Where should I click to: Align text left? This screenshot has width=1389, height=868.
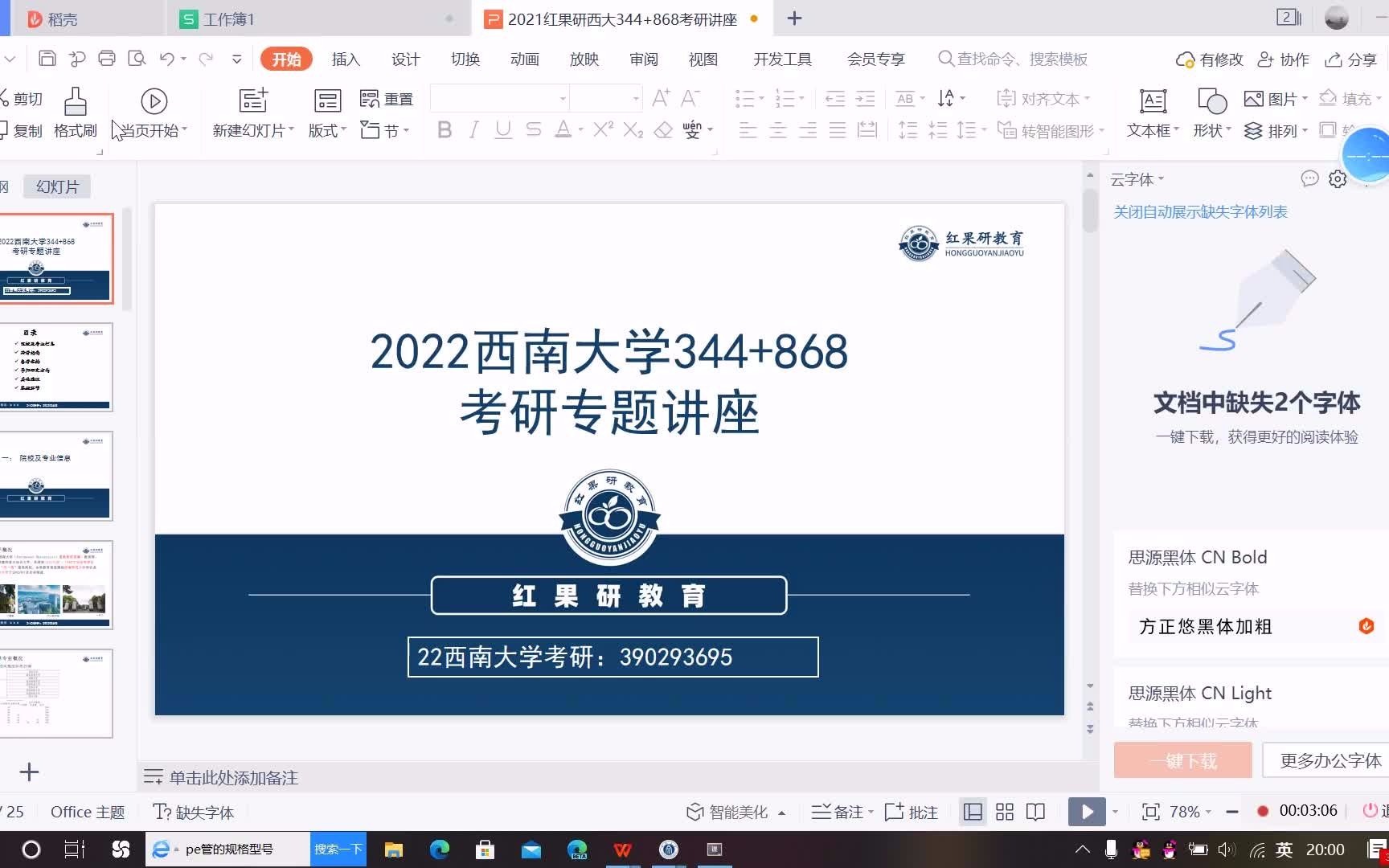tap(748, 129)
